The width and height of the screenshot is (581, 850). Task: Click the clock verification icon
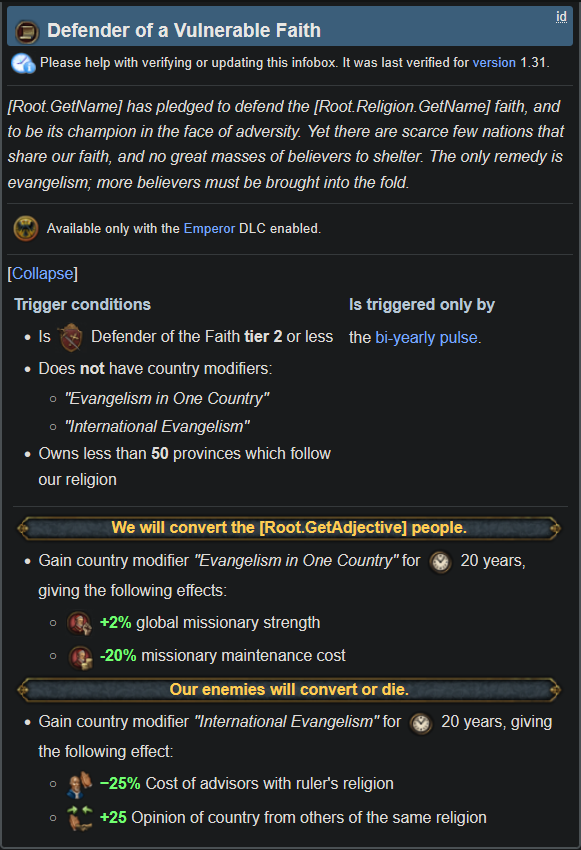pyautogui.click(x=23, y=63)
